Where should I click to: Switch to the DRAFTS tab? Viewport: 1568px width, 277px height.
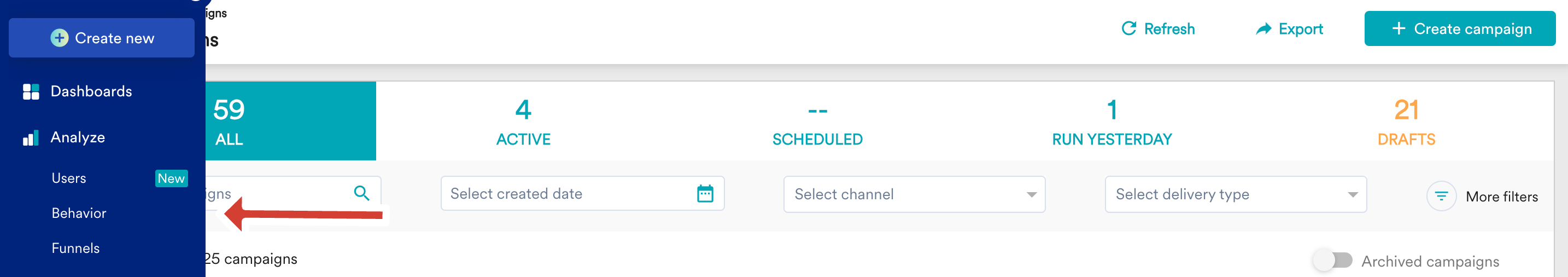[1406, 122]
